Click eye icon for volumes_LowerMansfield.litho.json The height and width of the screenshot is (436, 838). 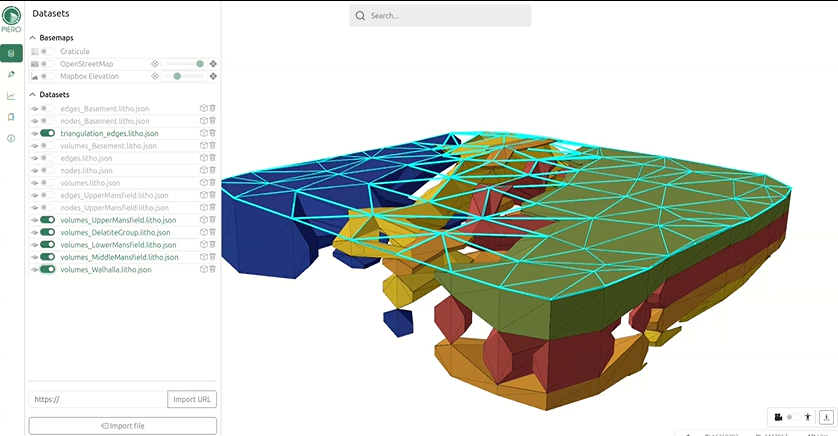click(x=35, y=245)
